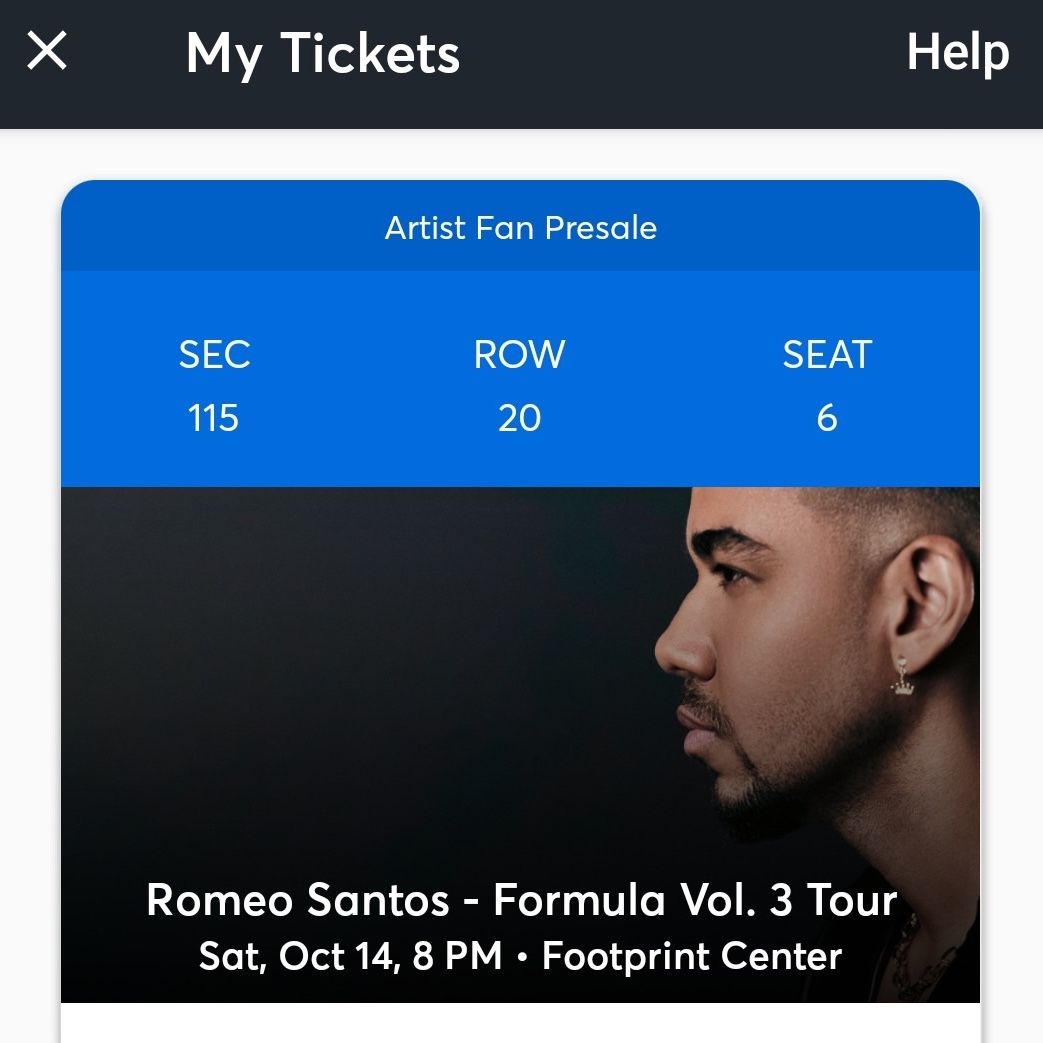Close the My Tickets screen
The width and height of the screenshot is (1043, 1043).
tap(47, 51)
